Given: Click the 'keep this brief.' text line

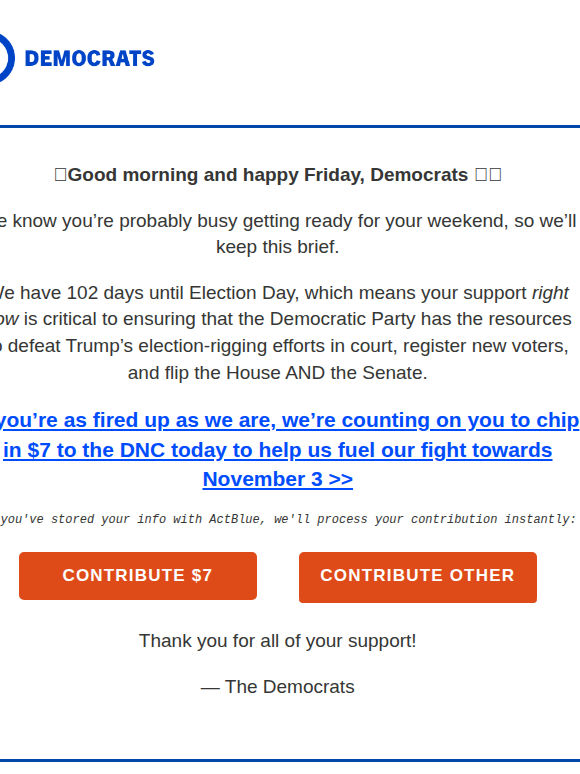Looking at the screenshot, I should point(277,247).
